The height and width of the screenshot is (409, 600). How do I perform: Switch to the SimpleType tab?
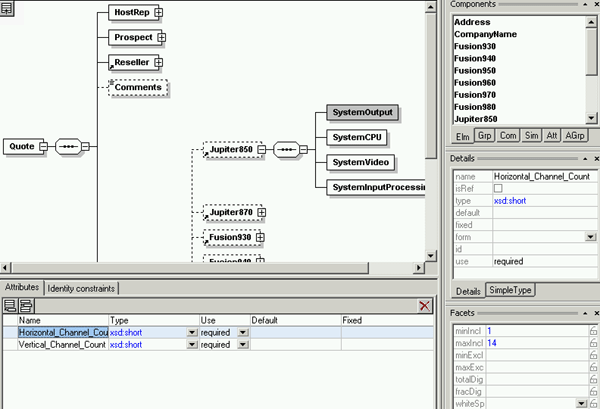pyautogui.click(x=510, y=290)
